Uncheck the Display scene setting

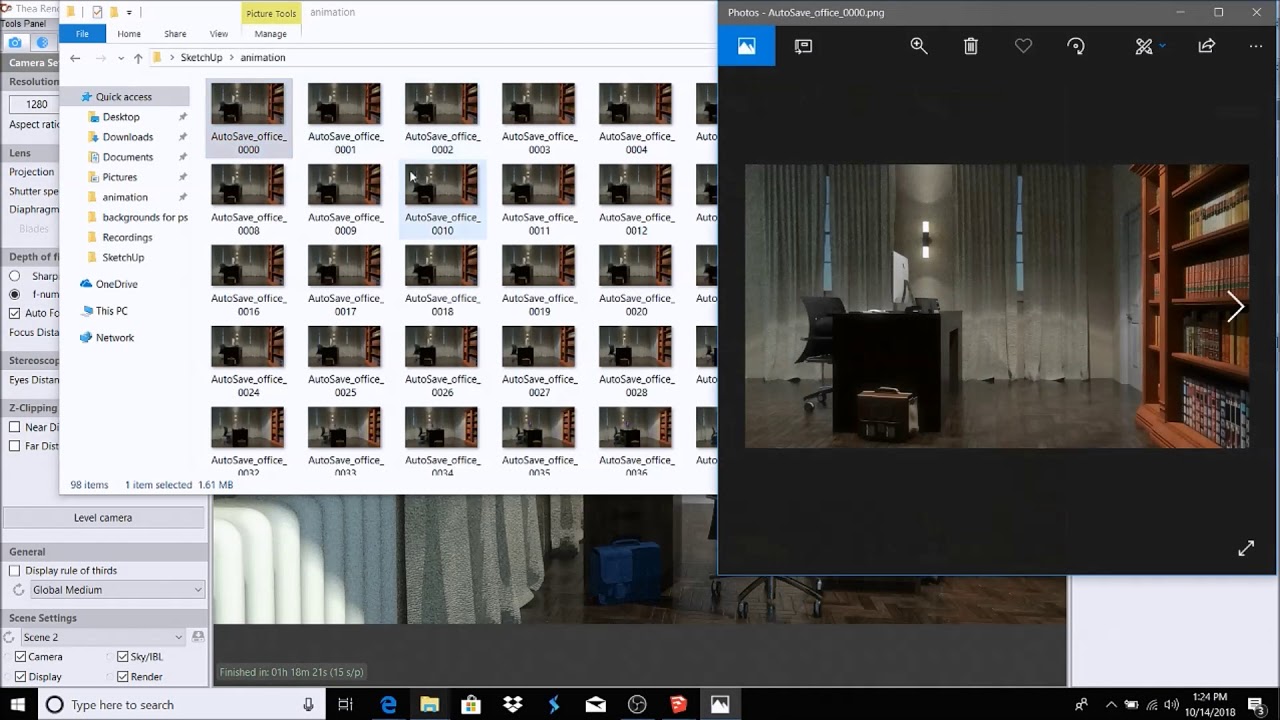click(20, 677)
